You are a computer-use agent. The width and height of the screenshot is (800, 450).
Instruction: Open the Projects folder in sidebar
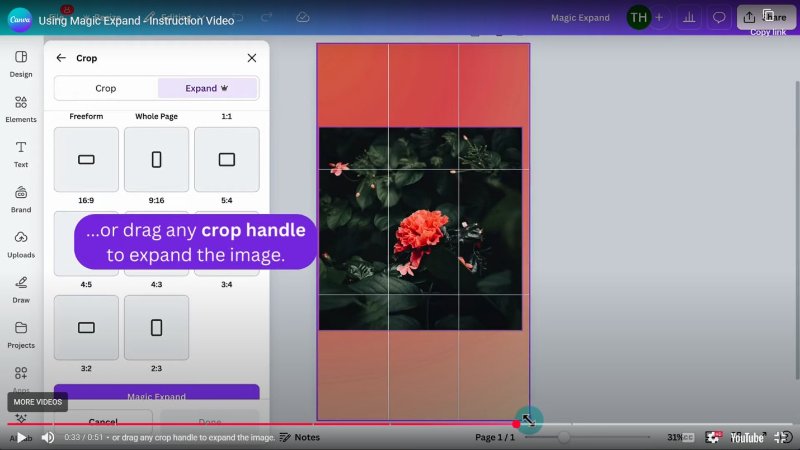pos(21,334)
